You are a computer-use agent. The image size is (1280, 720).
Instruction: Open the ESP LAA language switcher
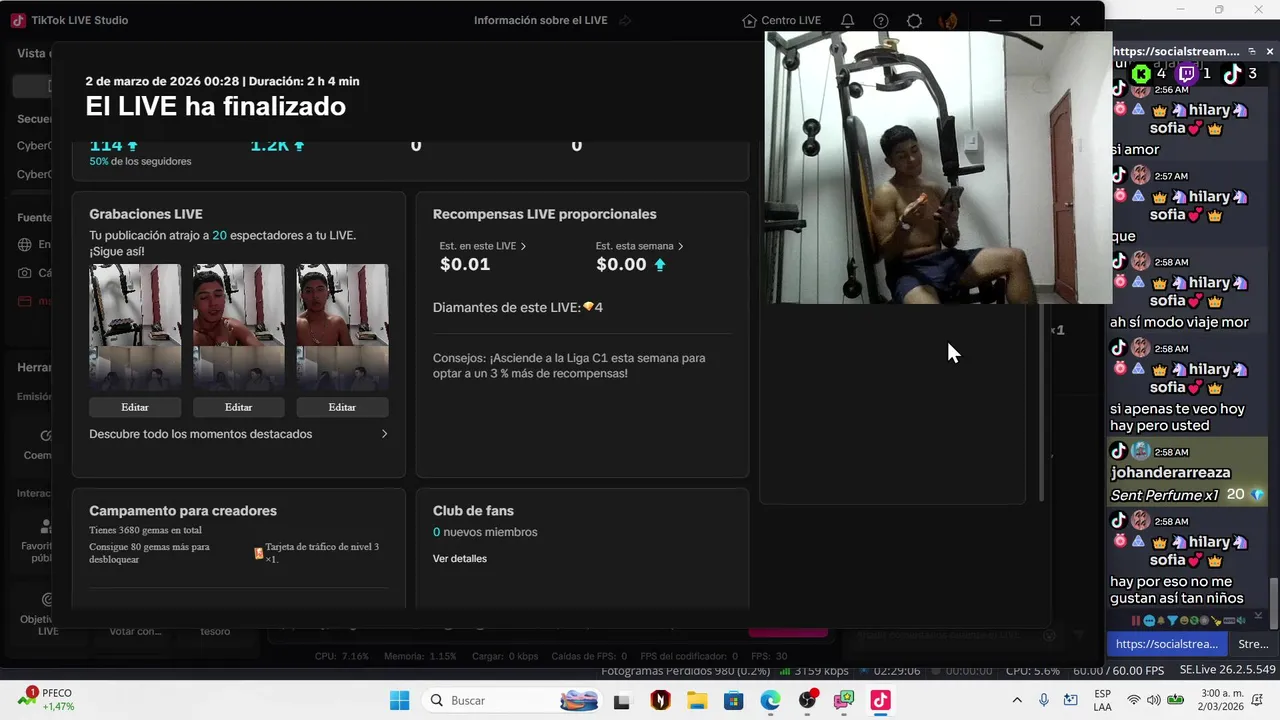pyautogui.click(x=1102, y=700)
